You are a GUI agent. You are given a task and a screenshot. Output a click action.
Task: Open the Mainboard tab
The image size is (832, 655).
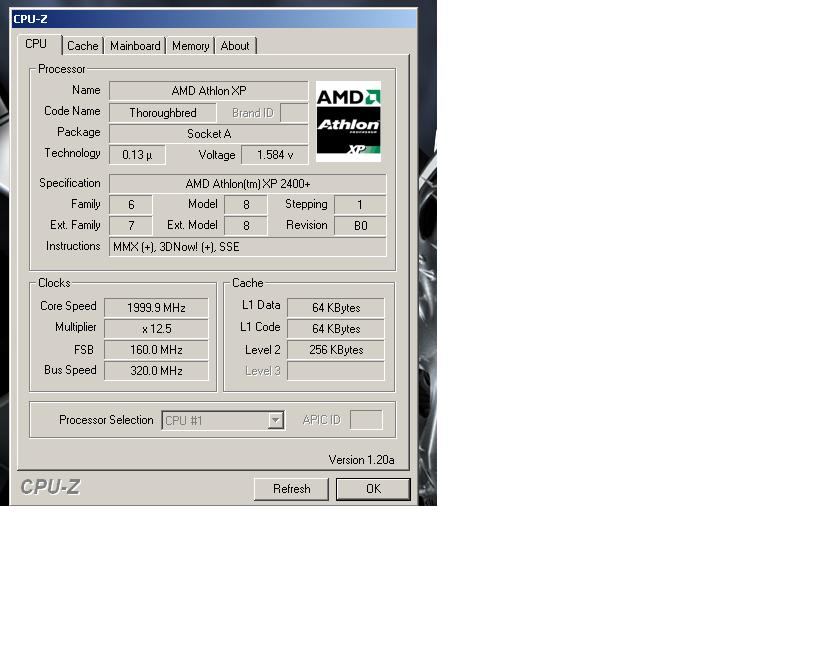tap(135, 46)
